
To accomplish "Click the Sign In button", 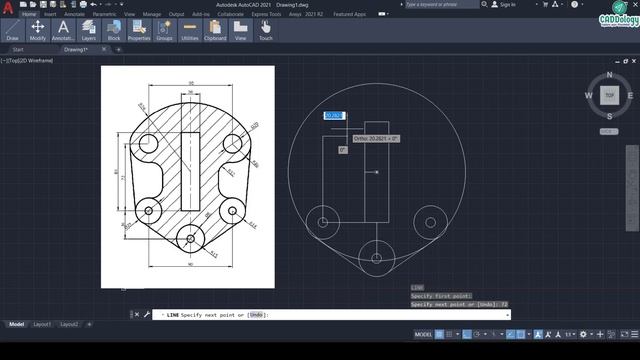I will [x=504, y=4].
